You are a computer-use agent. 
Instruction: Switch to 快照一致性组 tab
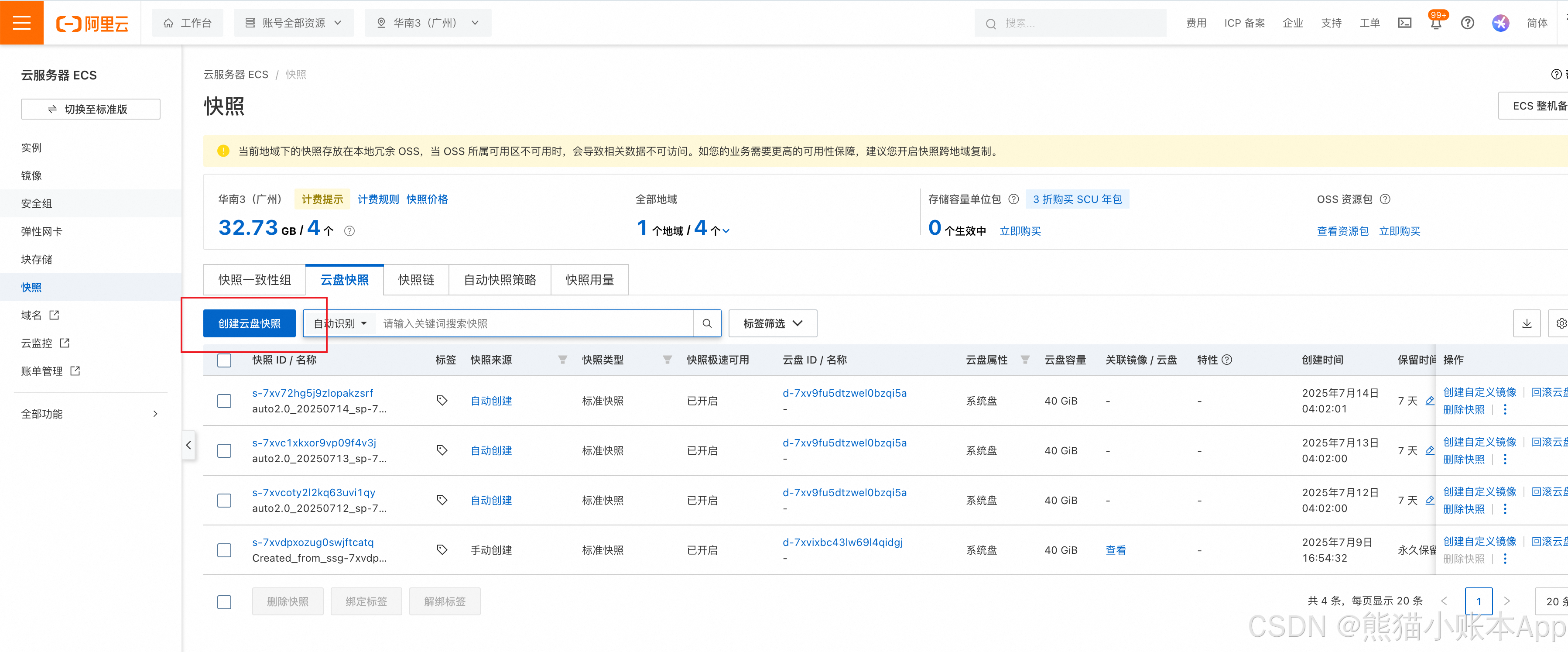(x=254, y=280)
